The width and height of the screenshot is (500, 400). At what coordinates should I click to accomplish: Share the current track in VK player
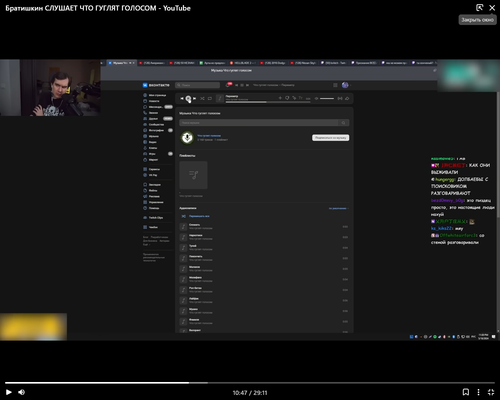click(x=347, y=98)
